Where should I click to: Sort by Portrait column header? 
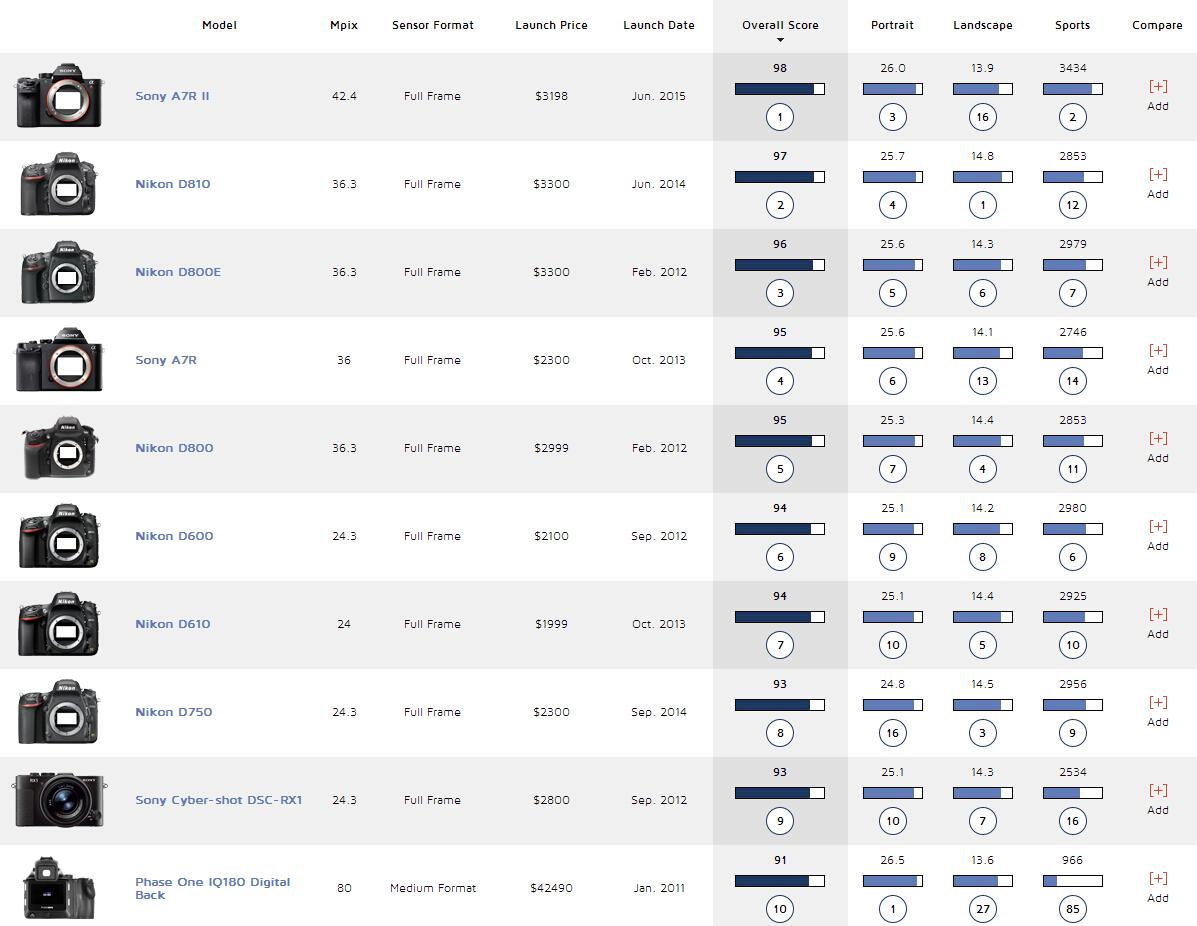892,25
